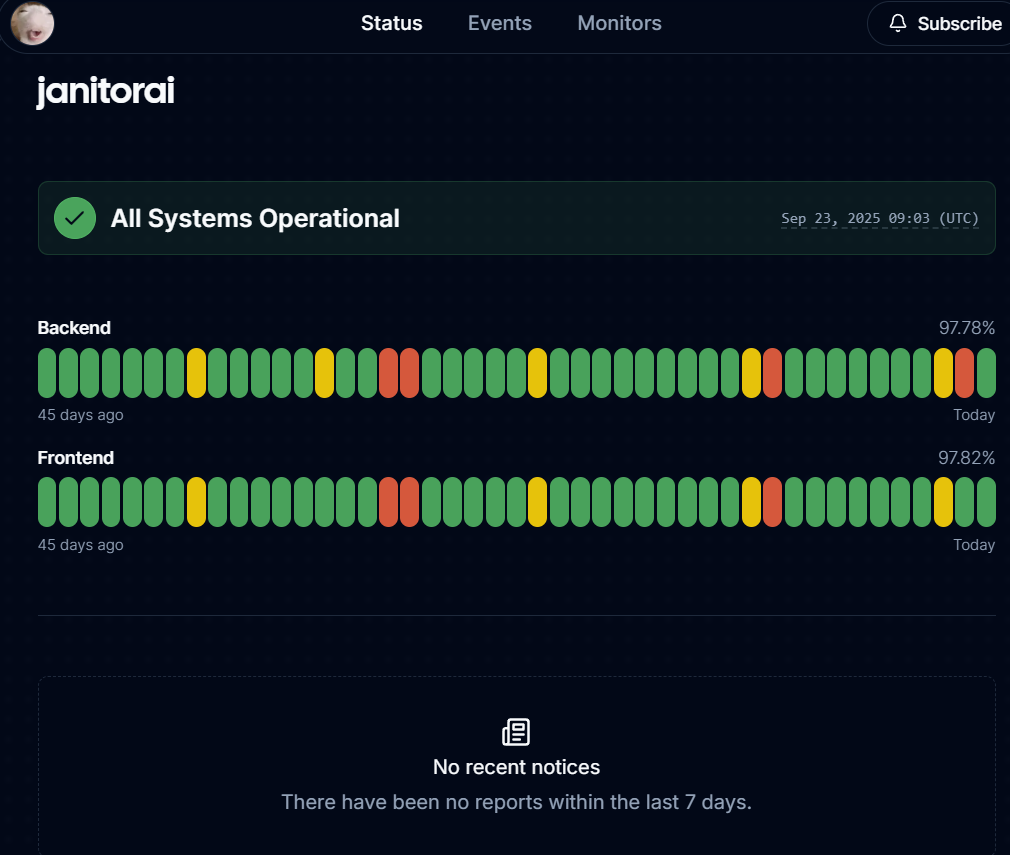
Task: Click the Sep 23, 2025 timestamp
Action: [880, 218]
